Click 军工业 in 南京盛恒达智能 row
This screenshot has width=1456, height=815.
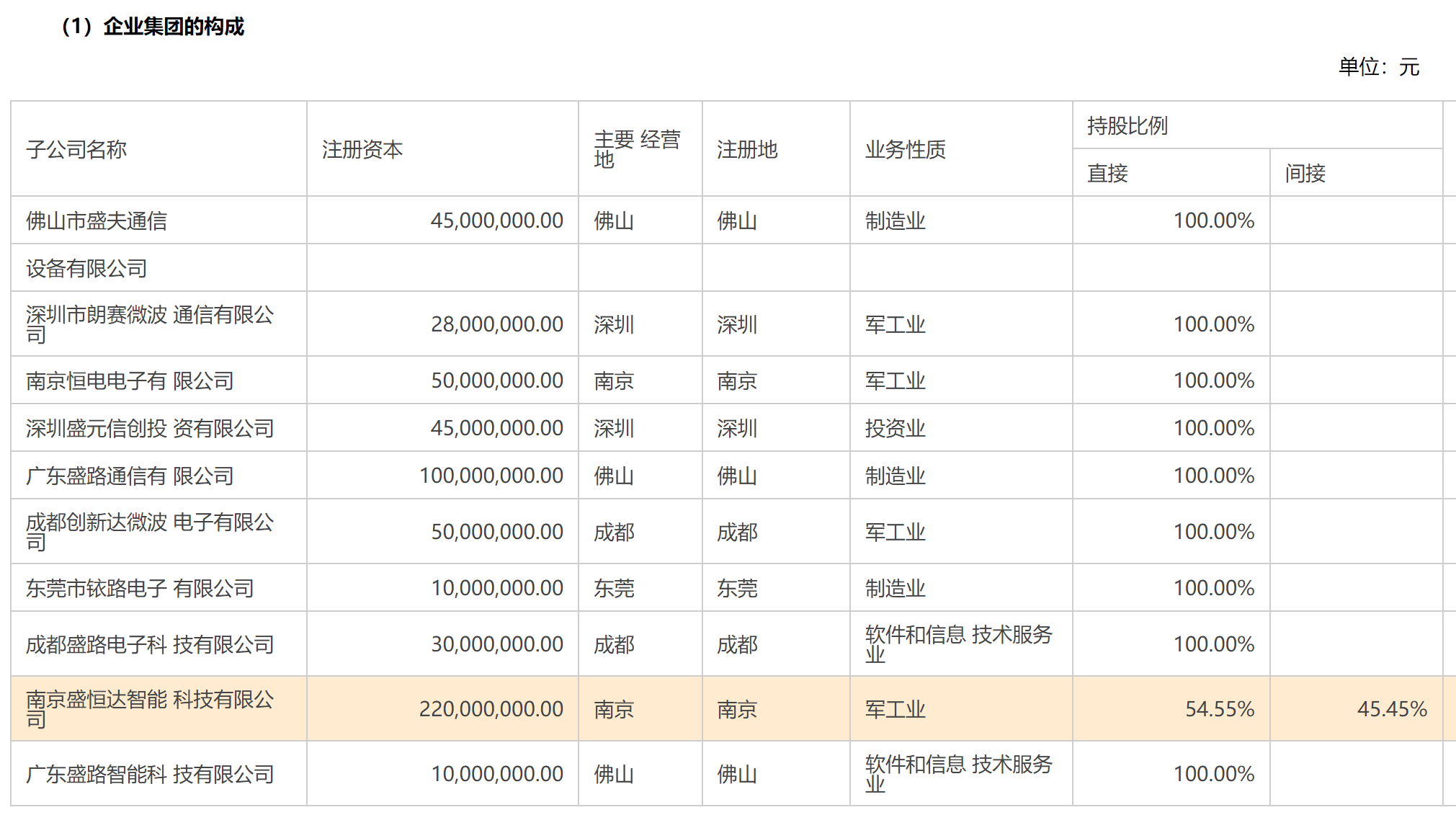(896, 709)
